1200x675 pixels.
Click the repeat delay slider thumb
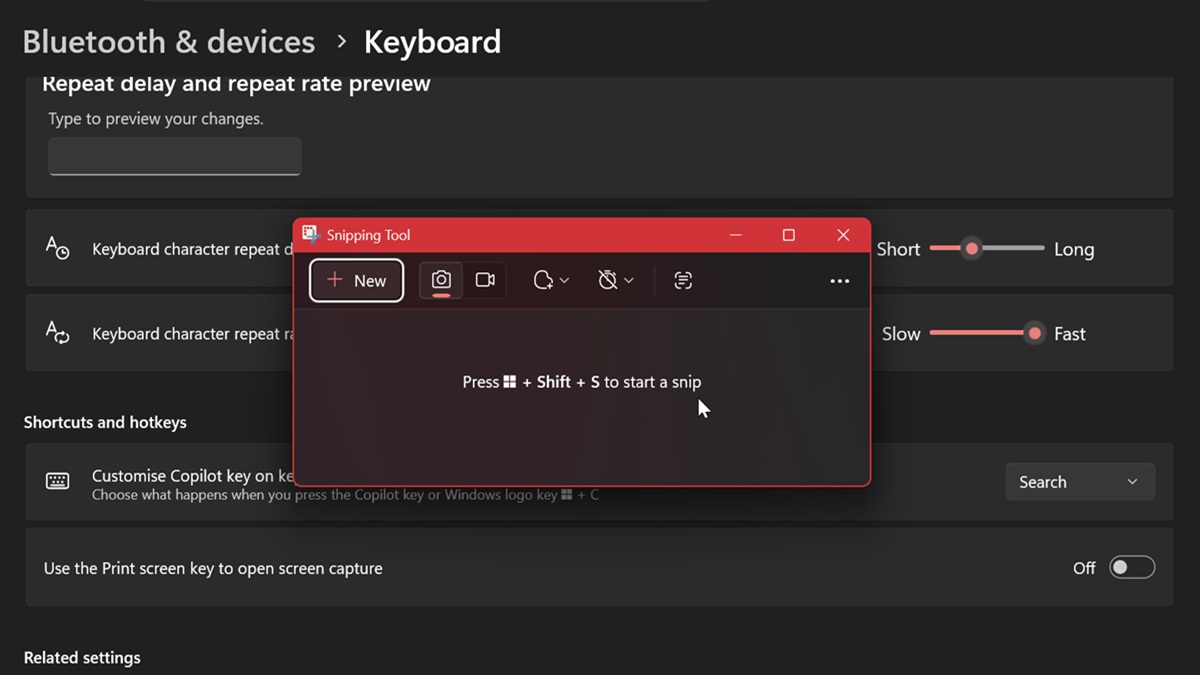tap(971, 248)
